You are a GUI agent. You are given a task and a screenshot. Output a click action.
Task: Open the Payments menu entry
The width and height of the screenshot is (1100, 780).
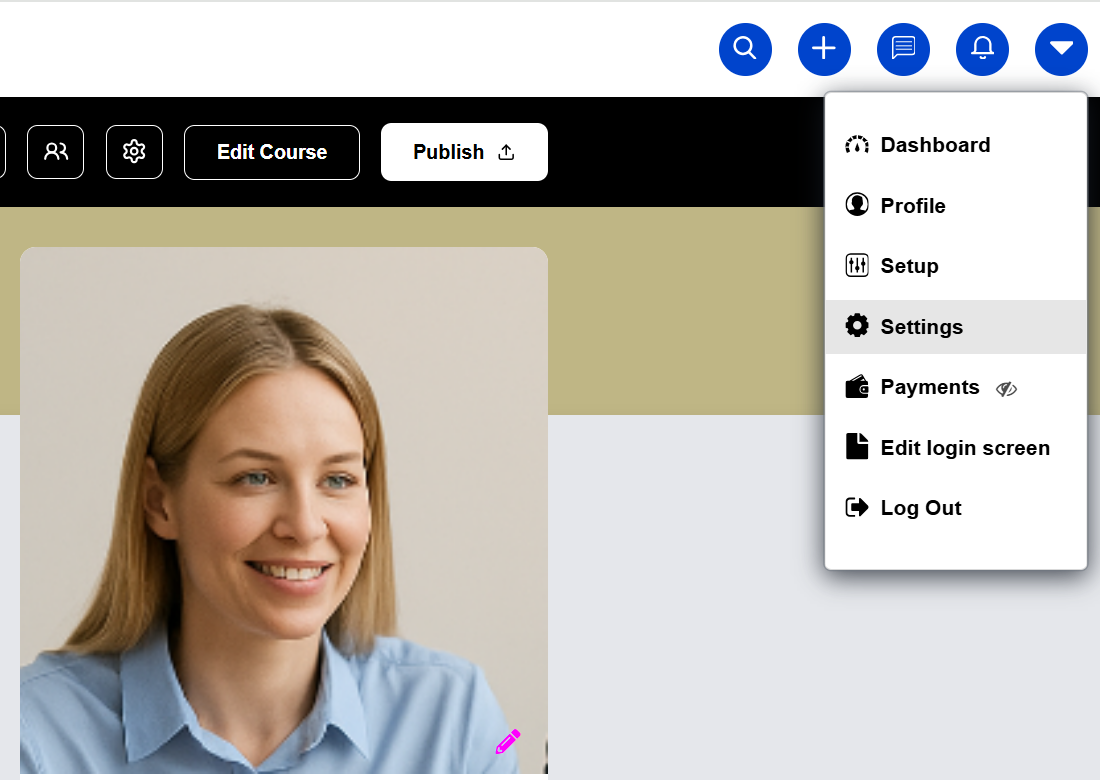929,387
